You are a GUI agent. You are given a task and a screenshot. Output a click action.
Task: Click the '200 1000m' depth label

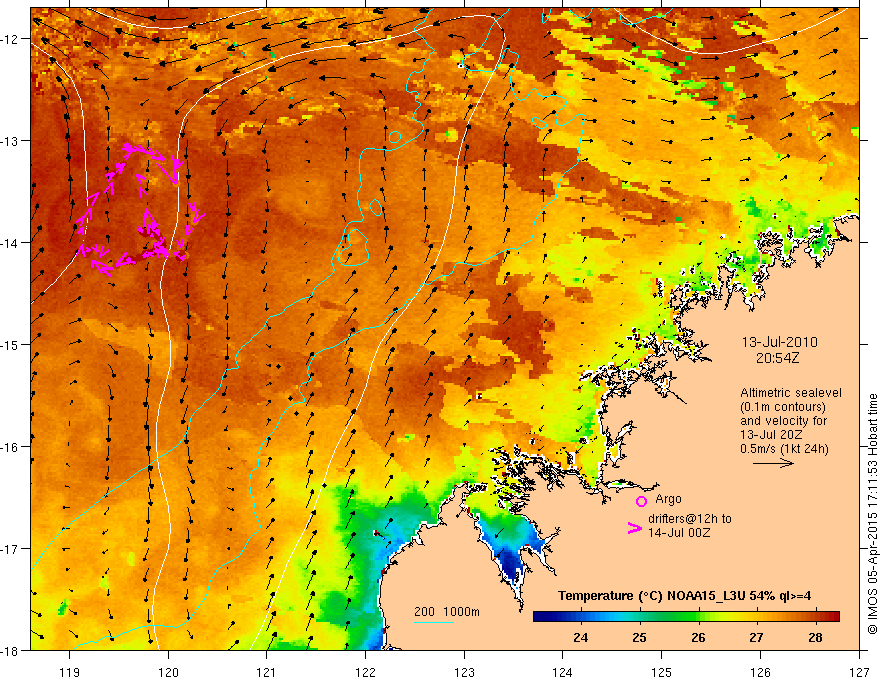[447, 612]
